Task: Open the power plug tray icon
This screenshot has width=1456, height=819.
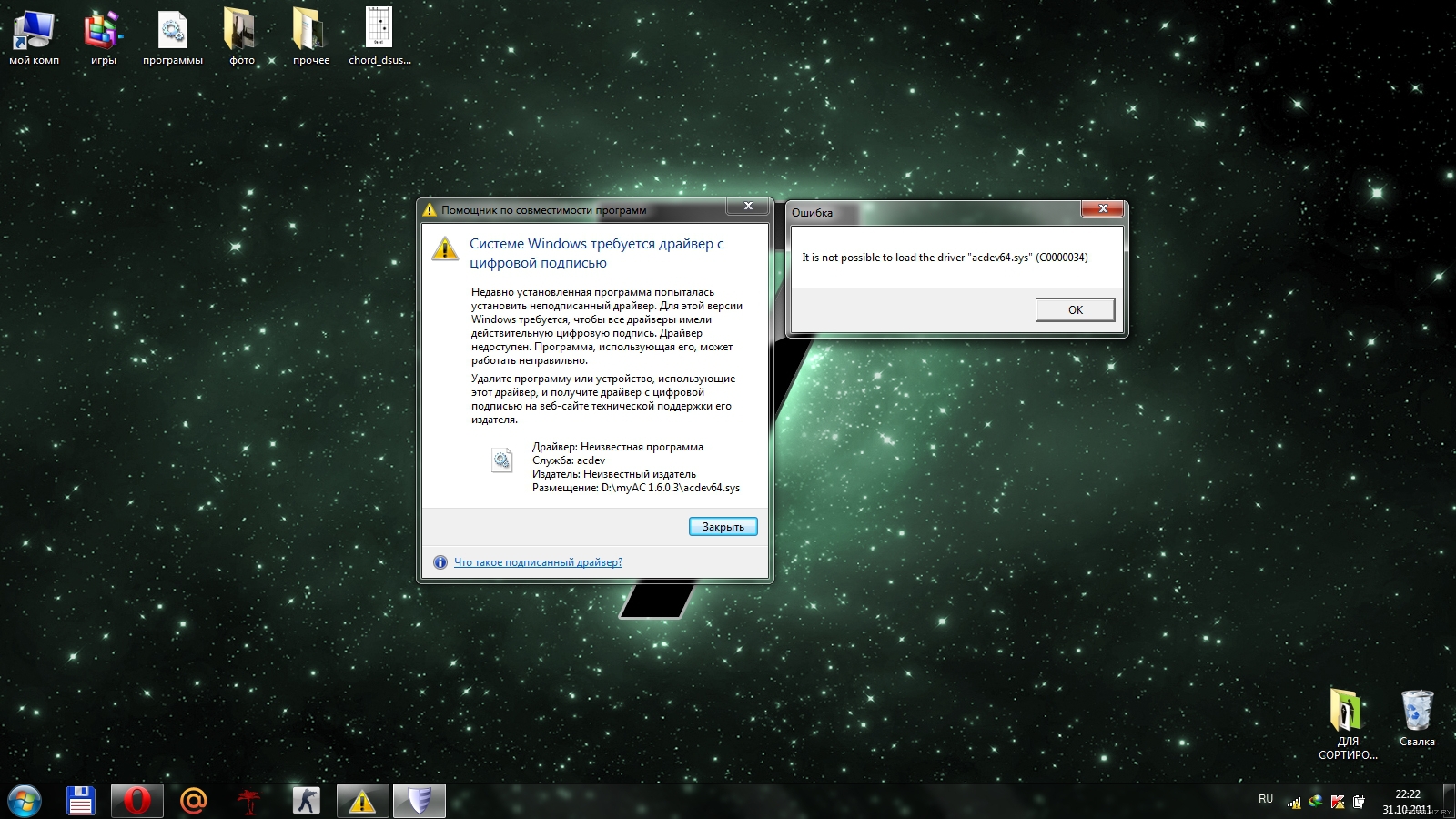Action: 1359,802
